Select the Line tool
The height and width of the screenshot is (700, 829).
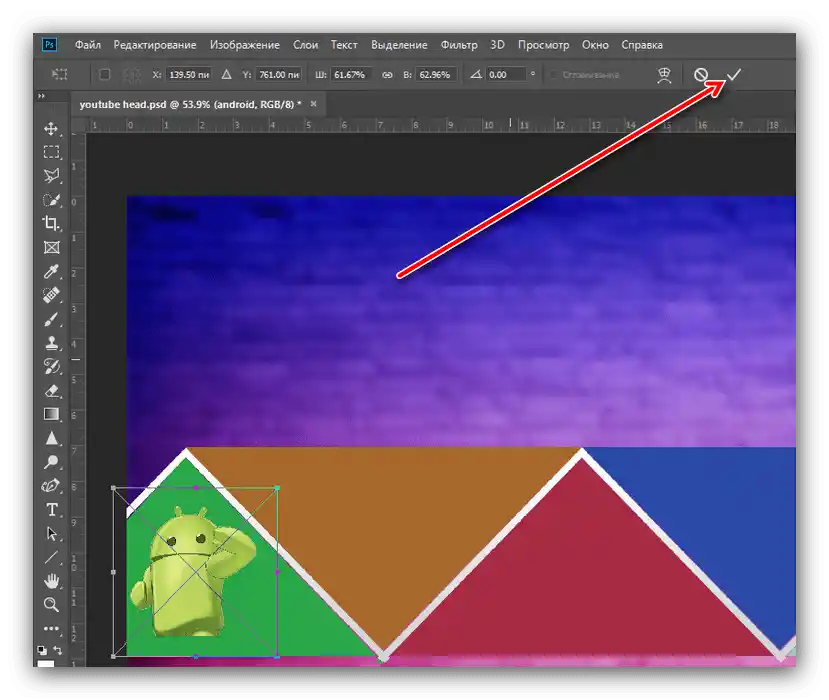(51, 557)
